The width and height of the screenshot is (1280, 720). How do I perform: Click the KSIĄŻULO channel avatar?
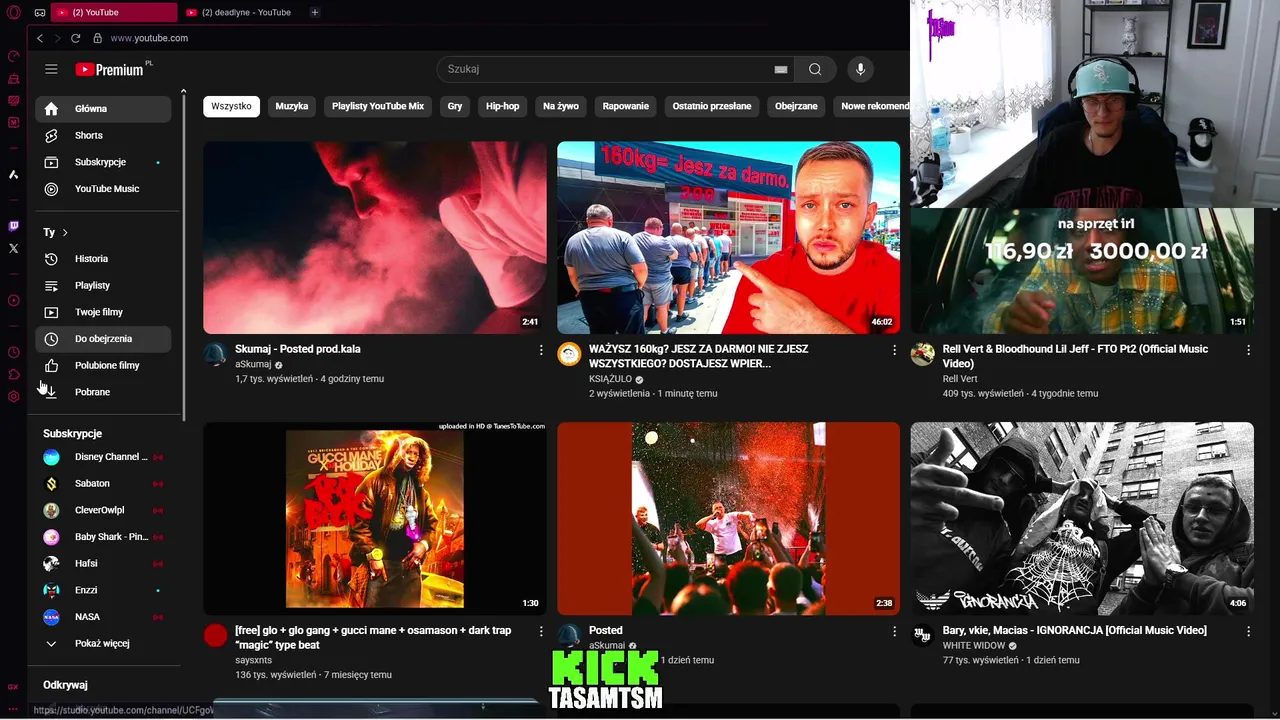pos(569,354)
